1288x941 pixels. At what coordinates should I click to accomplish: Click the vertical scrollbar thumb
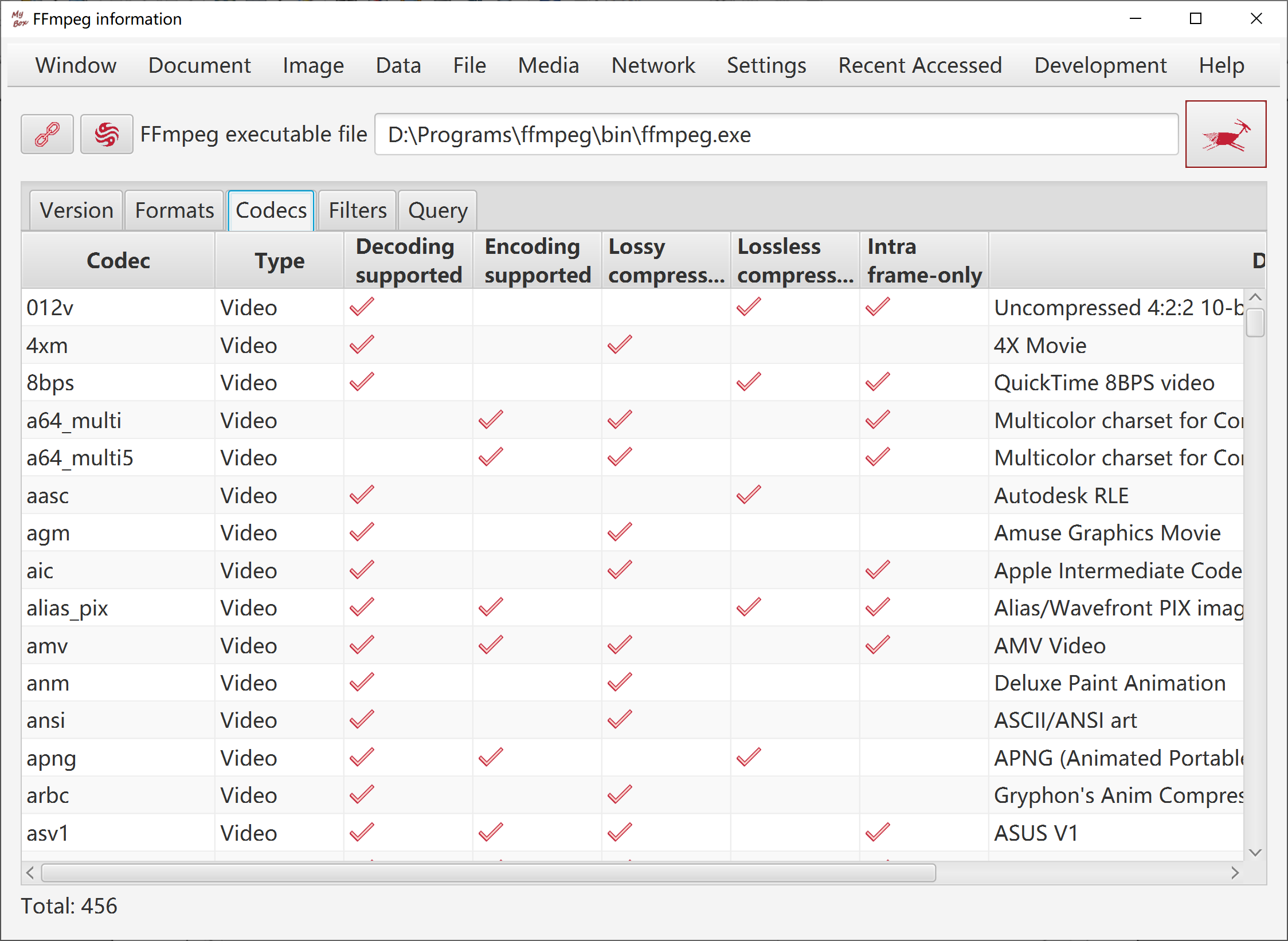(1255, 323)
